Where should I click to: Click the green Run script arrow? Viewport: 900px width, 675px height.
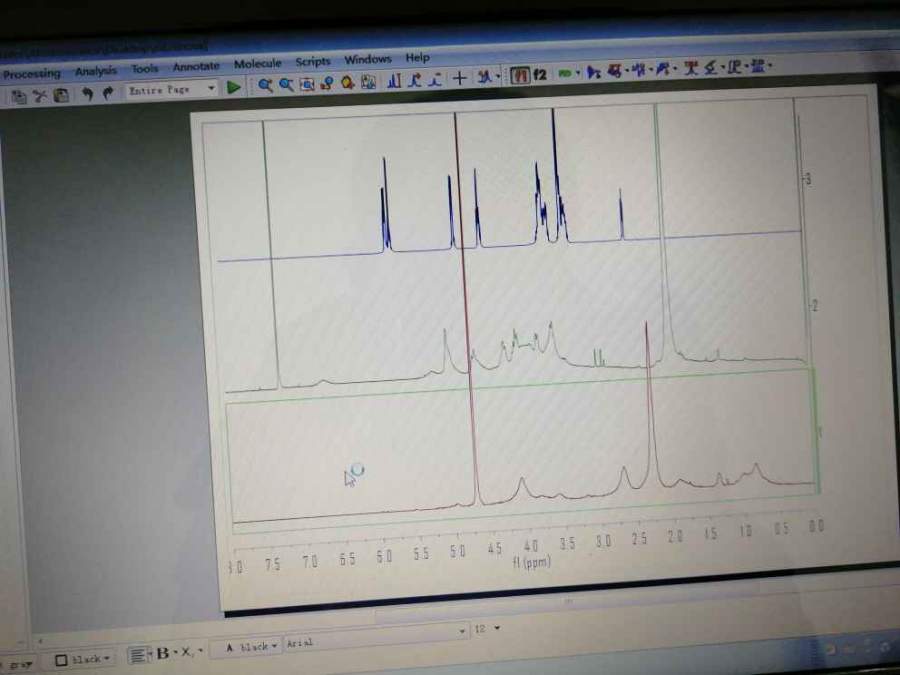(x=234, y=87)
